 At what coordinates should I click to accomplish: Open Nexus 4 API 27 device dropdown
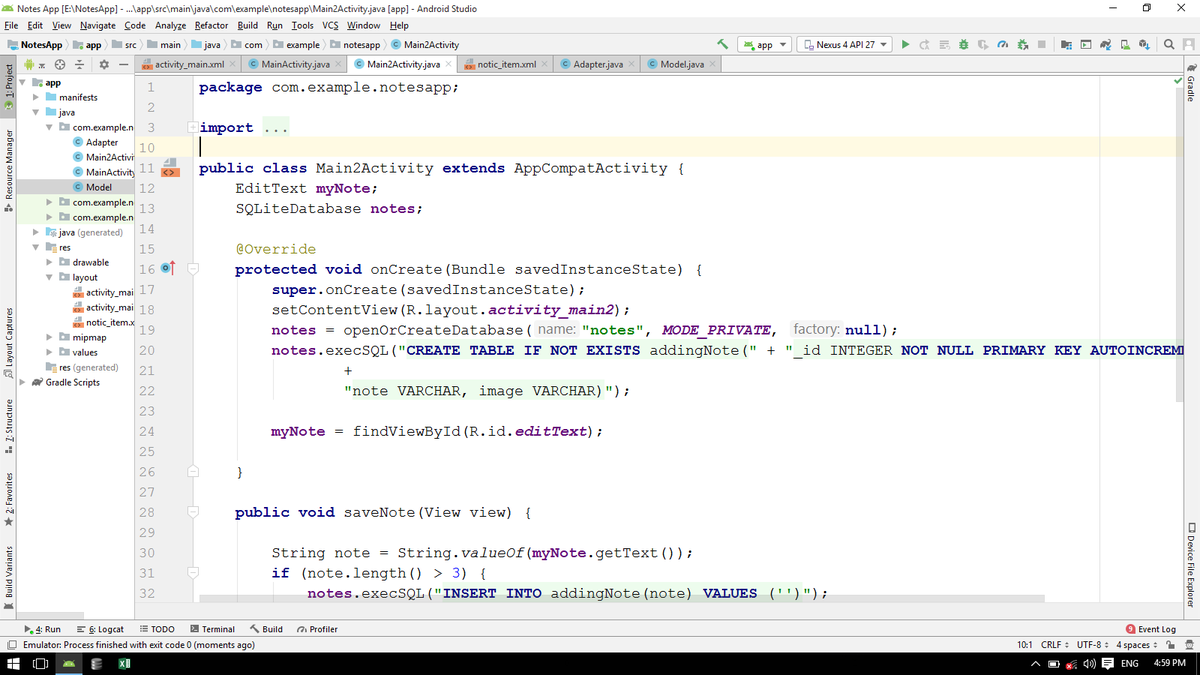(845, 44)
